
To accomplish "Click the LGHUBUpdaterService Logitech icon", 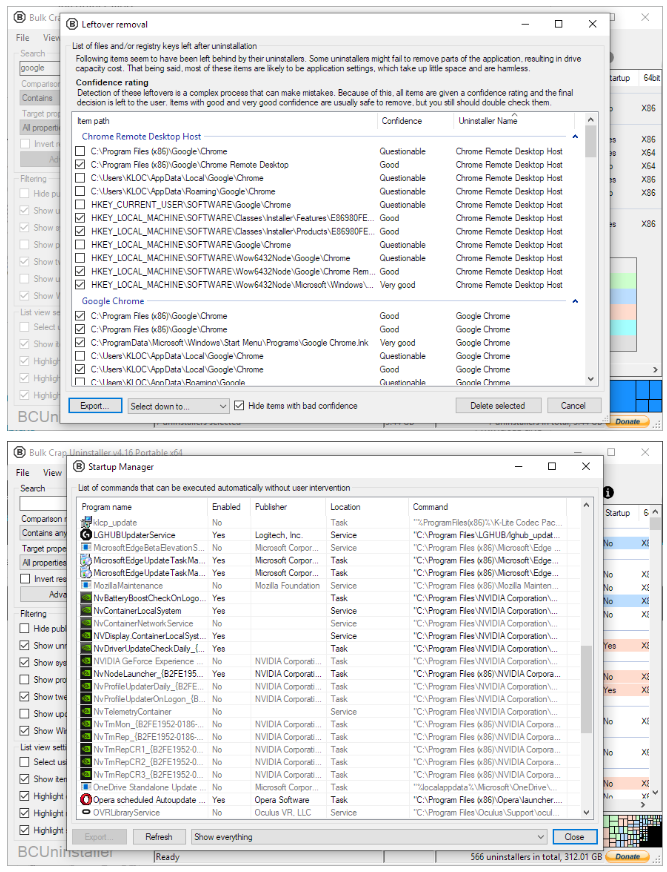I will coord(86,535).
